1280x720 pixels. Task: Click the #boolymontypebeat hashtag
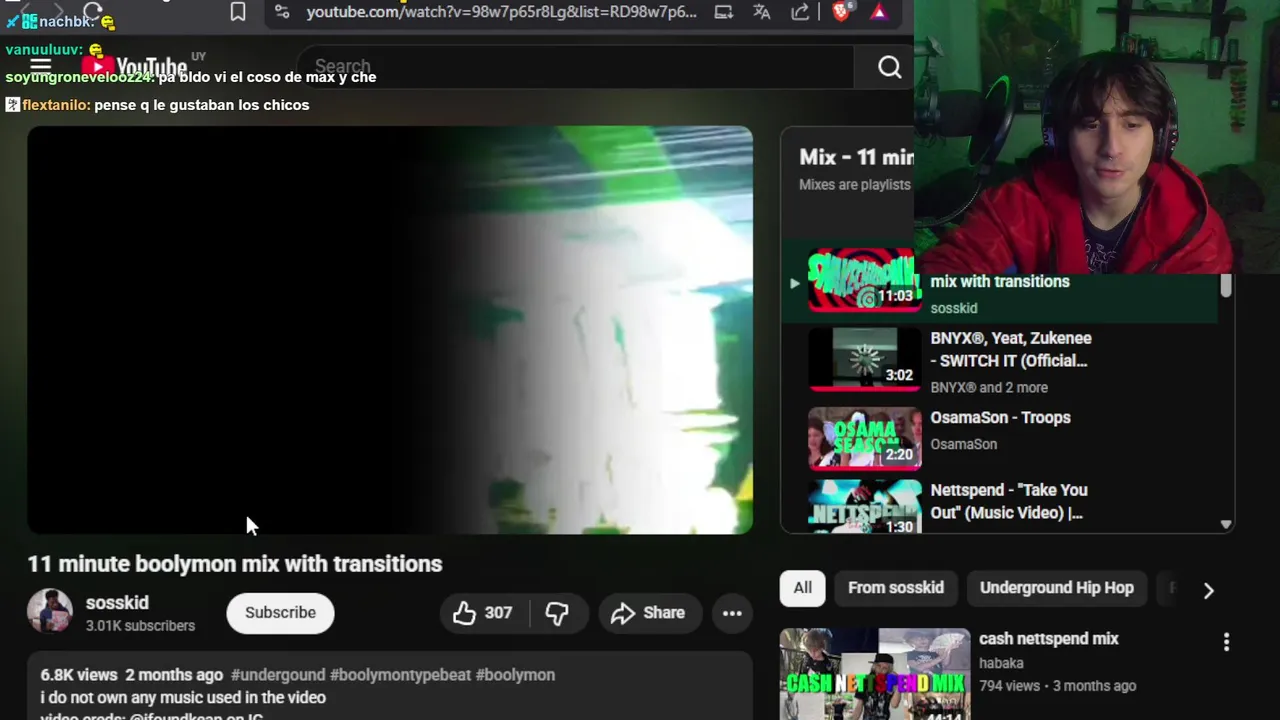tap(400, 675)
